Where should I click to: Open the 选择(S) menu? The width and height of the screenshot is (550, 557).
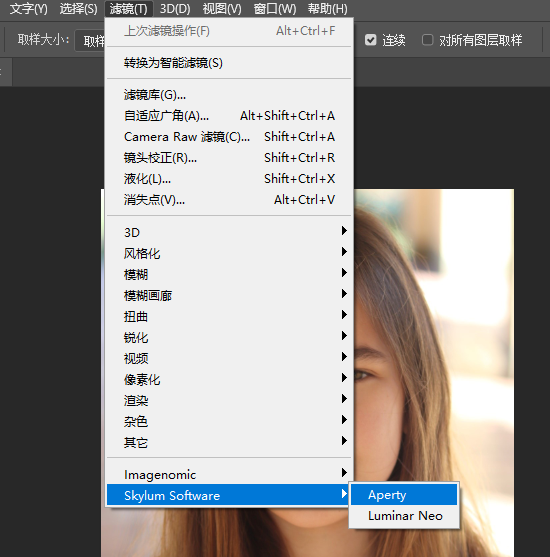point(78,9)
